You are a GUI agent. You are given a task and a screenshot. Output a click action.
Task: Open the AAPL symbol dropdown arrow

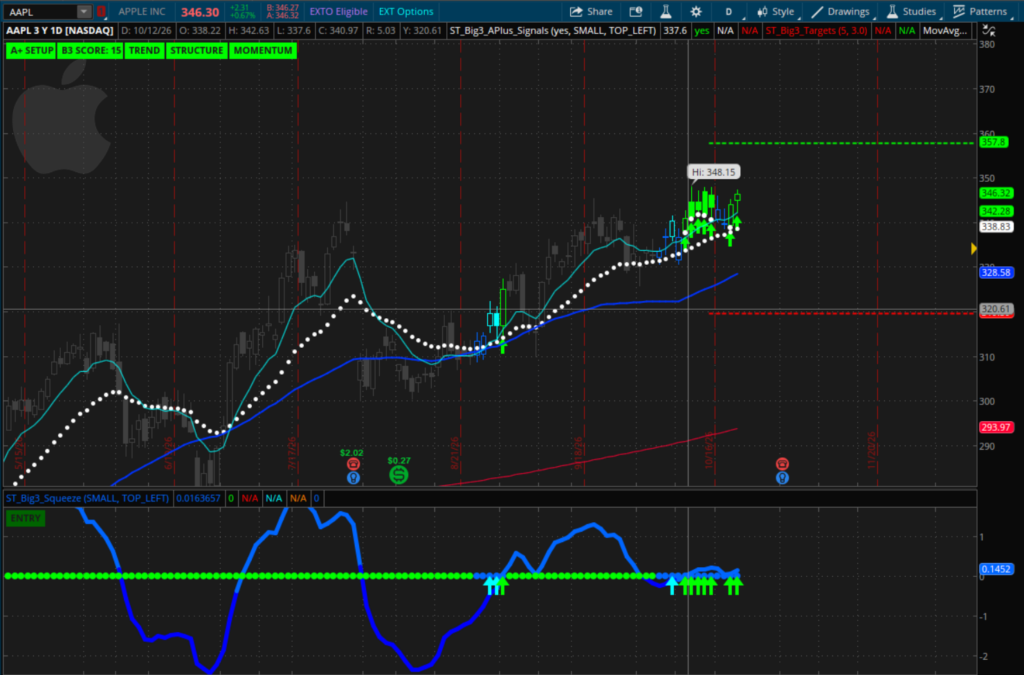[x=84, y=12]
